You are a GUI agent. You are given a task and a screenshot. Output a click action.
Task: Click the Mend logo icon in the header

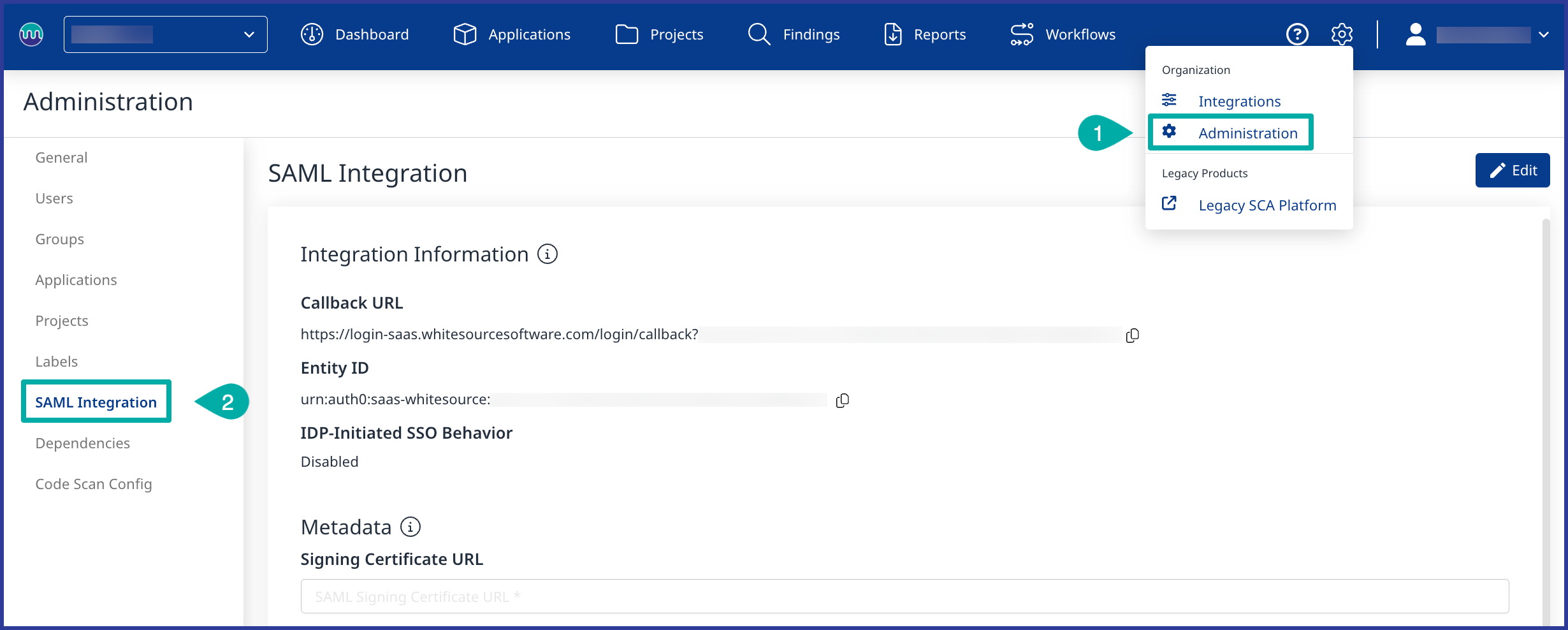(x=31, y=34)
